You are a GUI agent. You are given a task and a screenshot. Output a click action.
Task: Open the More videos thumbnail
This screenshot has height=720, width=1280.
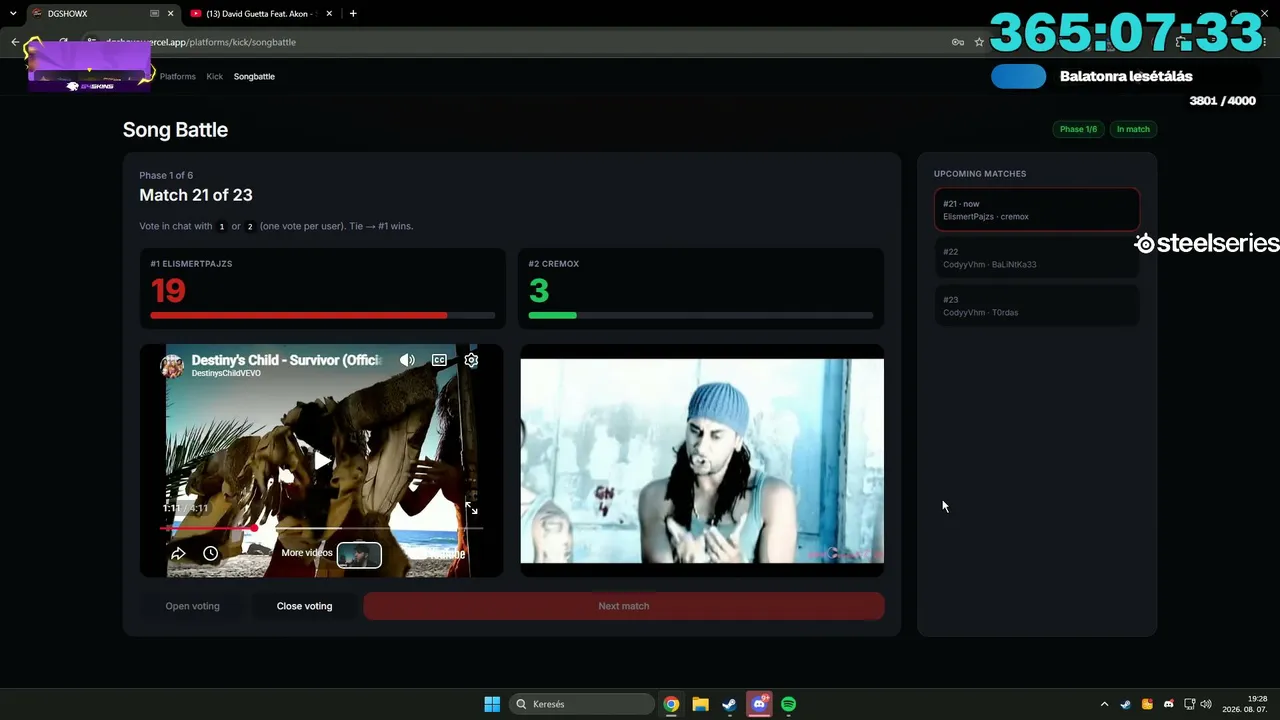click(x=359, y=554)
